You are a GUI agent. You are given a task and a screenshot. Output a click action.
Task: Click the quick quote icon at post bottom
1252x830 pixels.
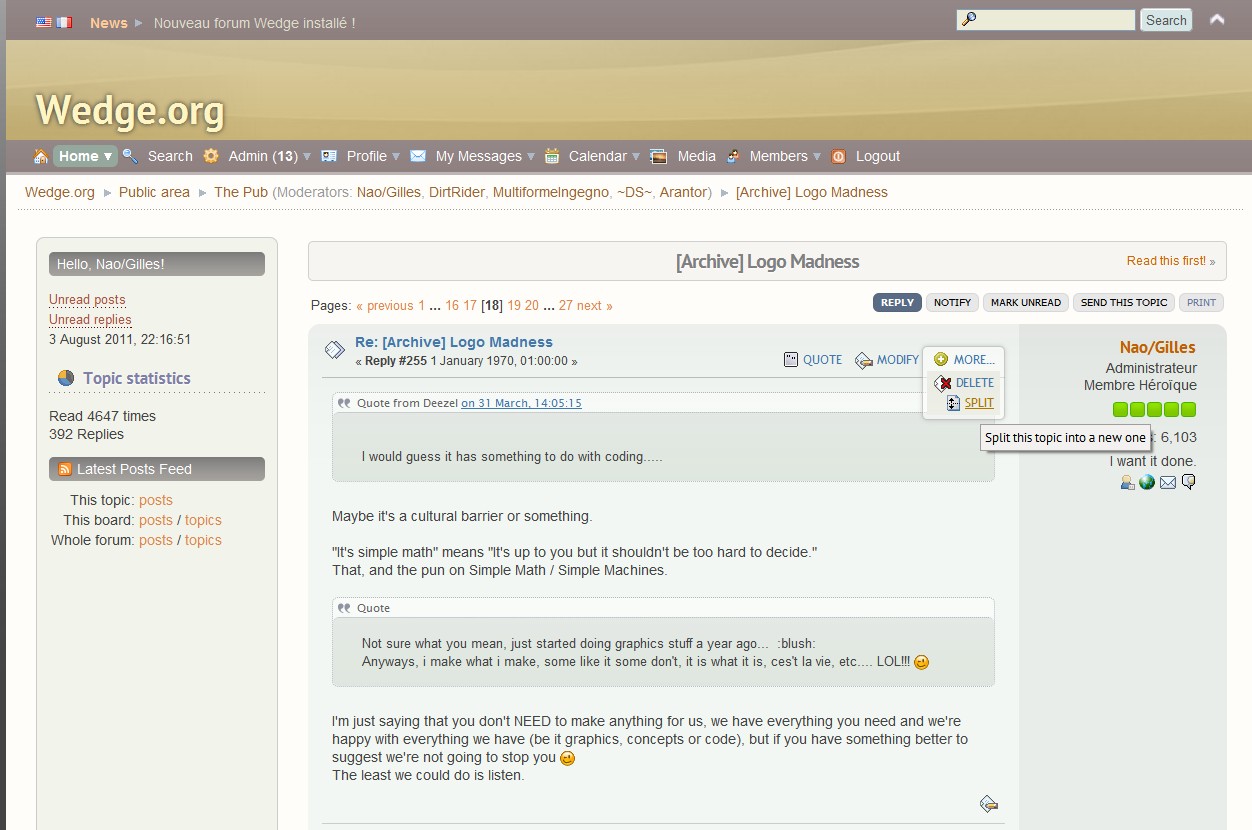click(x=988, y=803)
